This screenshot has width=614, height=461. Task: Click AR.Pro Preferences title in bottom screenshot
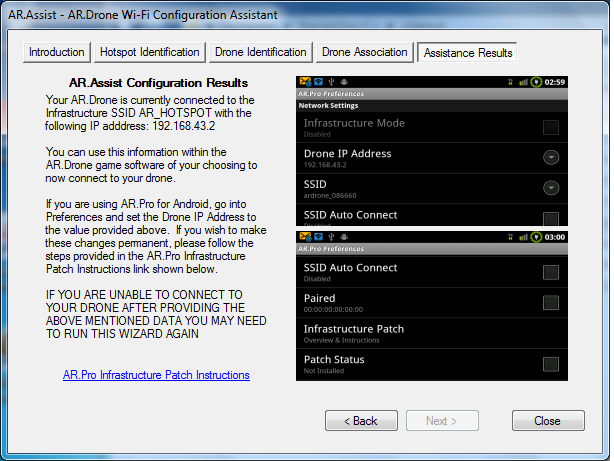tap(331, 249)
